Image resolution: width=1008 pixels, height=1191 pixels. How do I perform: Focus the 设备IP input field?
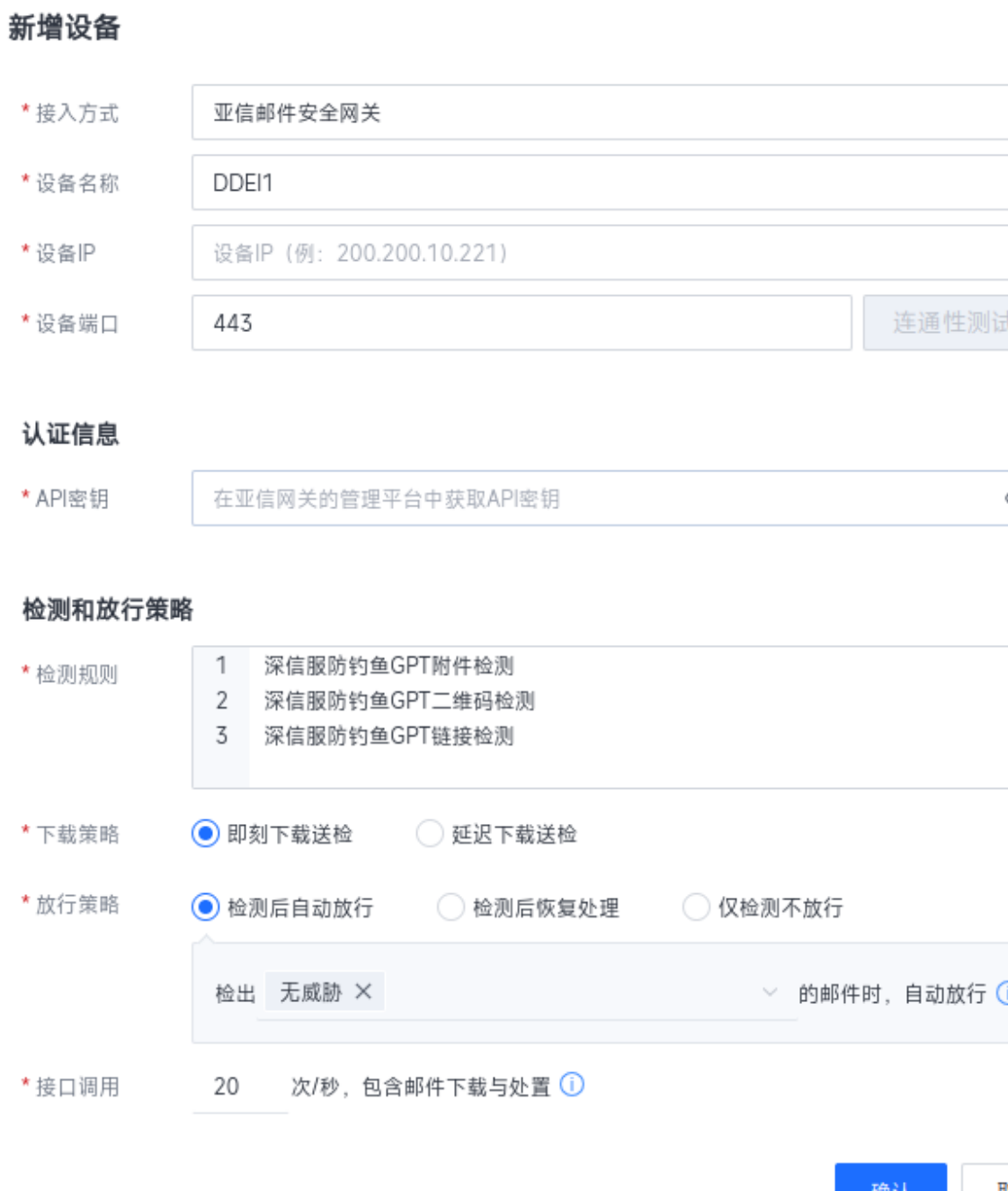click(x=599, y=253)
